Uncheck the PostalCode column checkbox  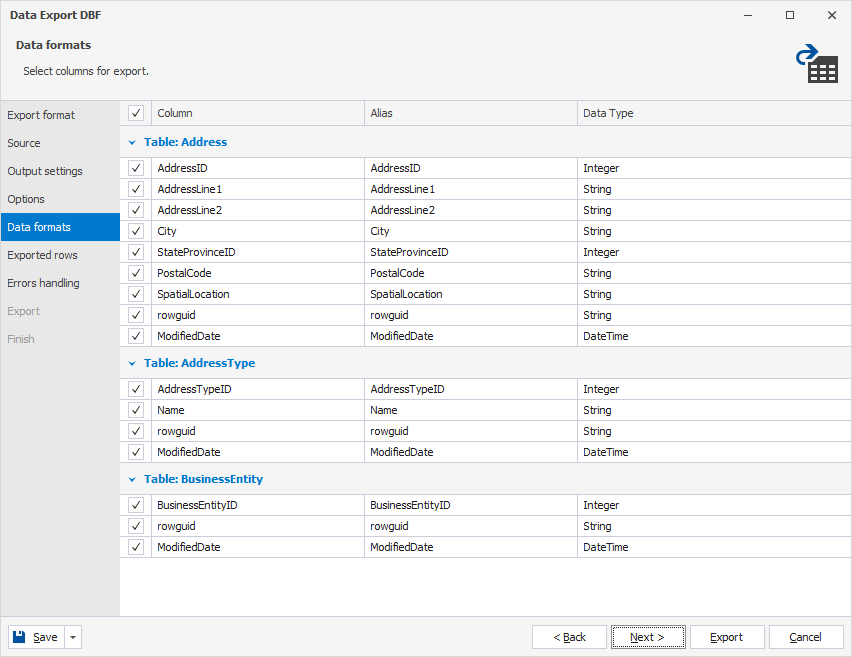coord(136,273)
